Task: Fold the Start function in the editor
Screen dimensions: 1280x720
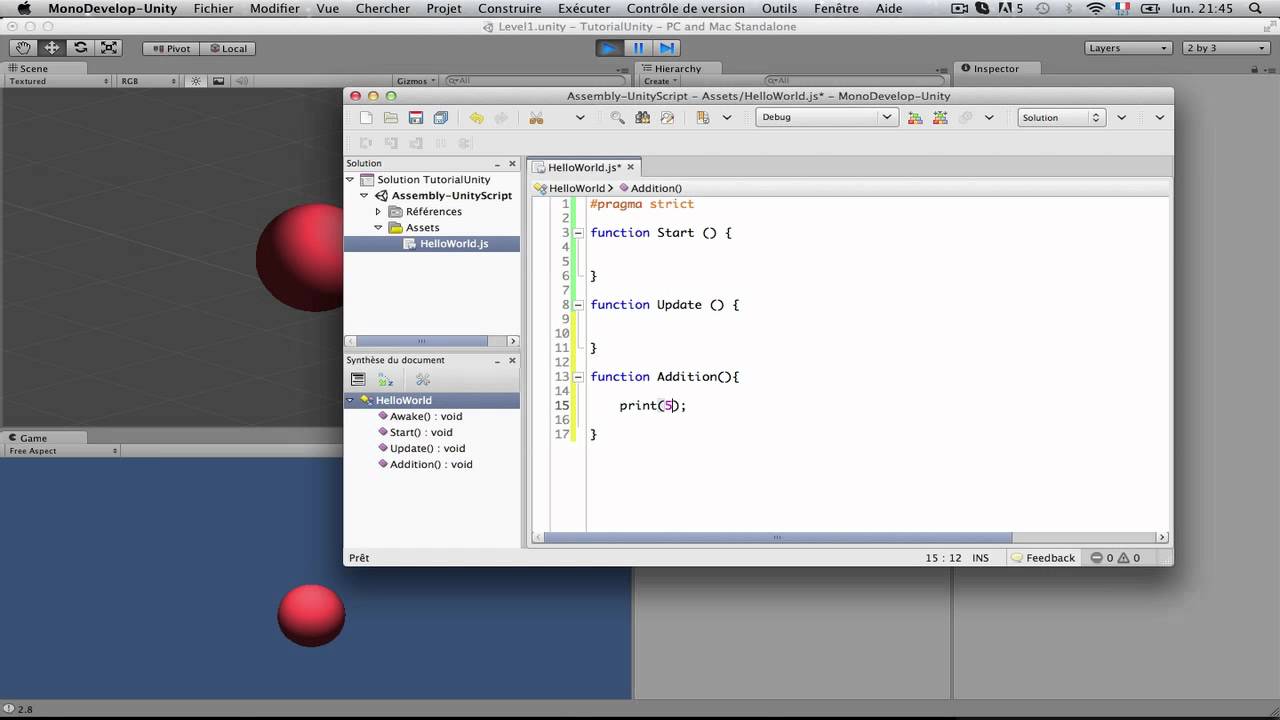Action: [x=578, y=233]
